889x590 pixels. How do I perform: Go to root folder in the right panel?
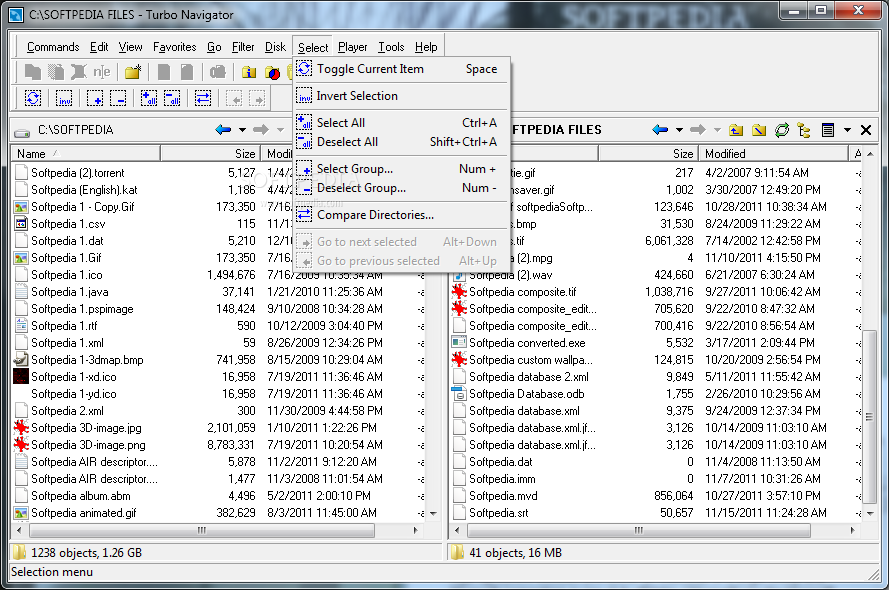click(759, 130)
